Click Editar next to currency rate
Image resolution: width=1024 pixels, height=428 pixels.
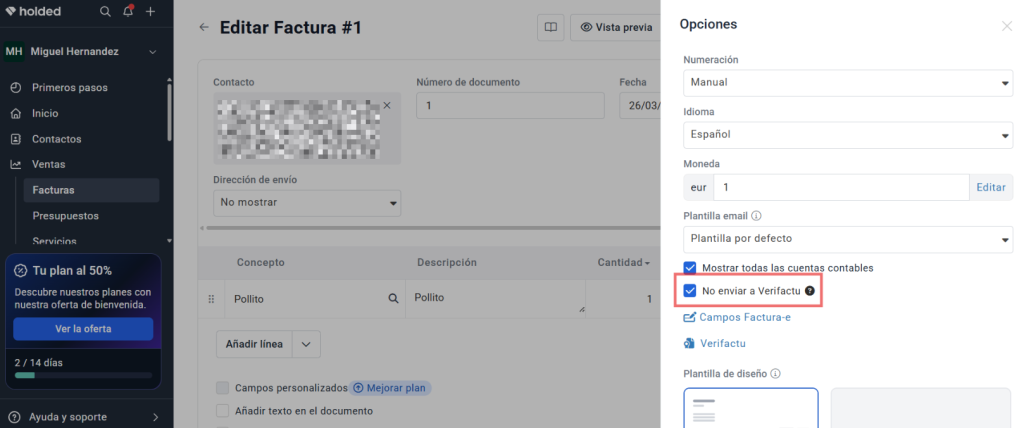(x=991, y=187)
